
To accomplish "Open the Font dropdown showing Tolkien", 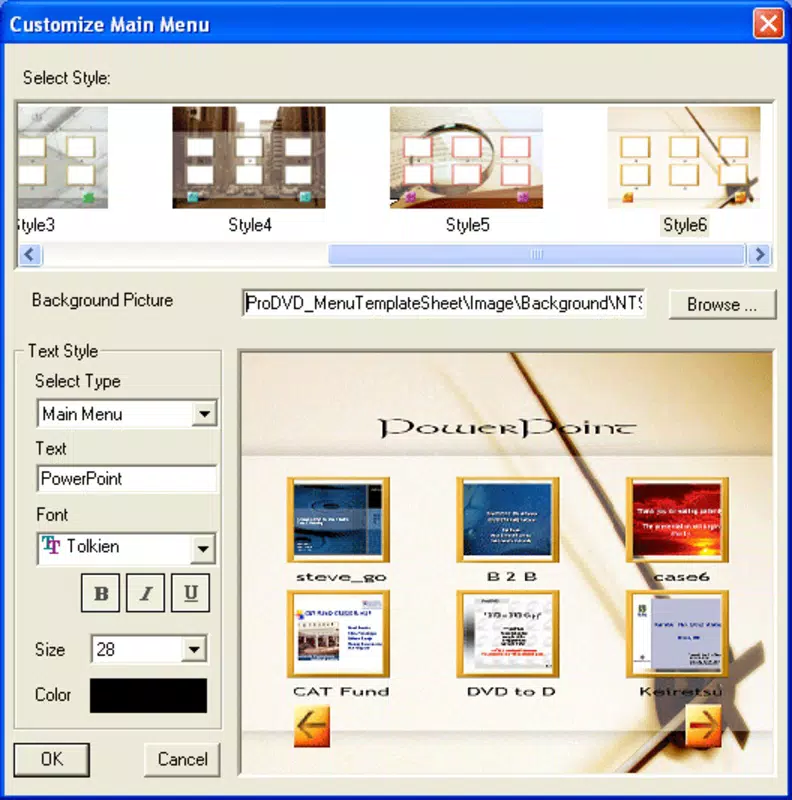I will (203, 548).
